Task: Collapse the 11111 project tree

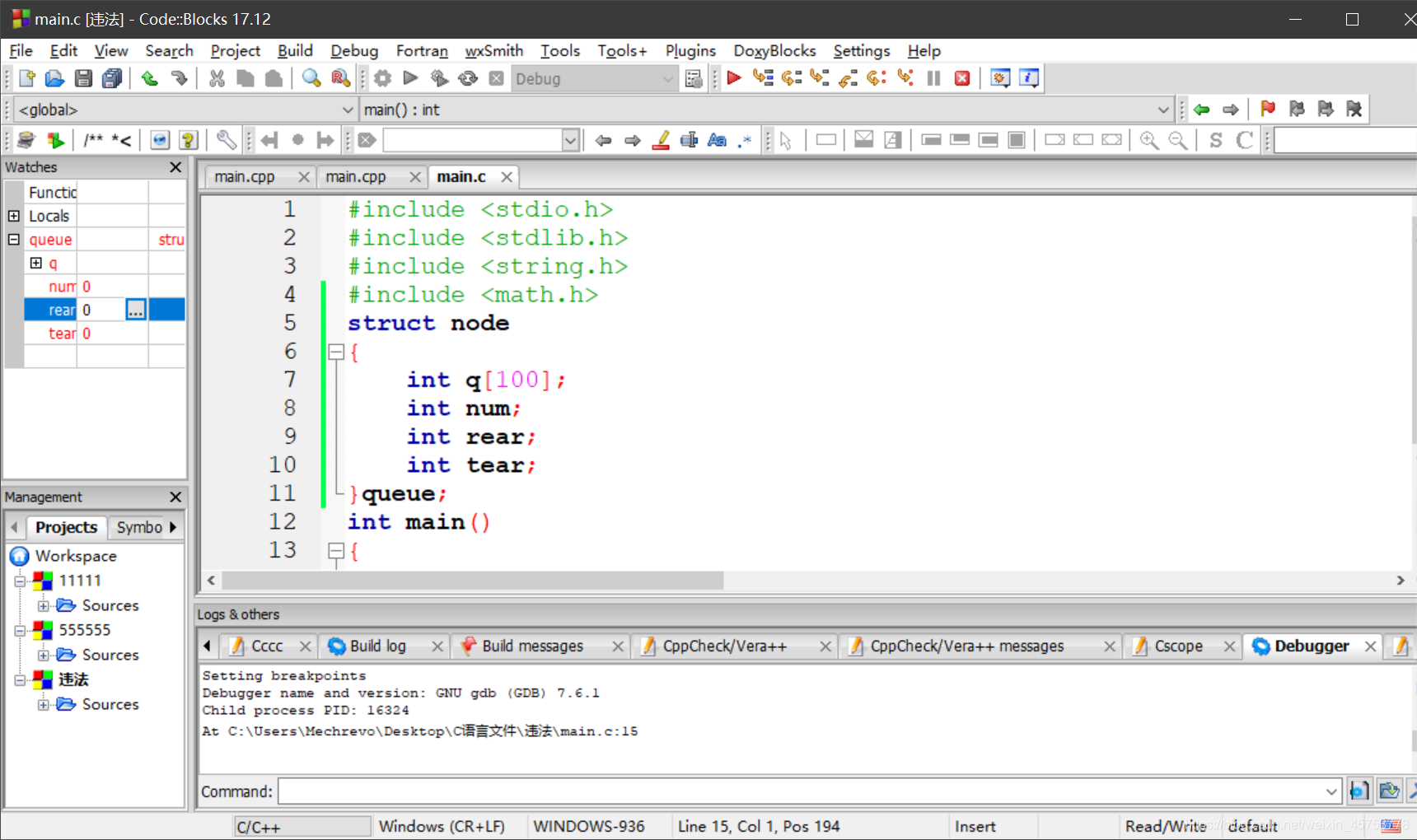Action: (x=20, y=581)
